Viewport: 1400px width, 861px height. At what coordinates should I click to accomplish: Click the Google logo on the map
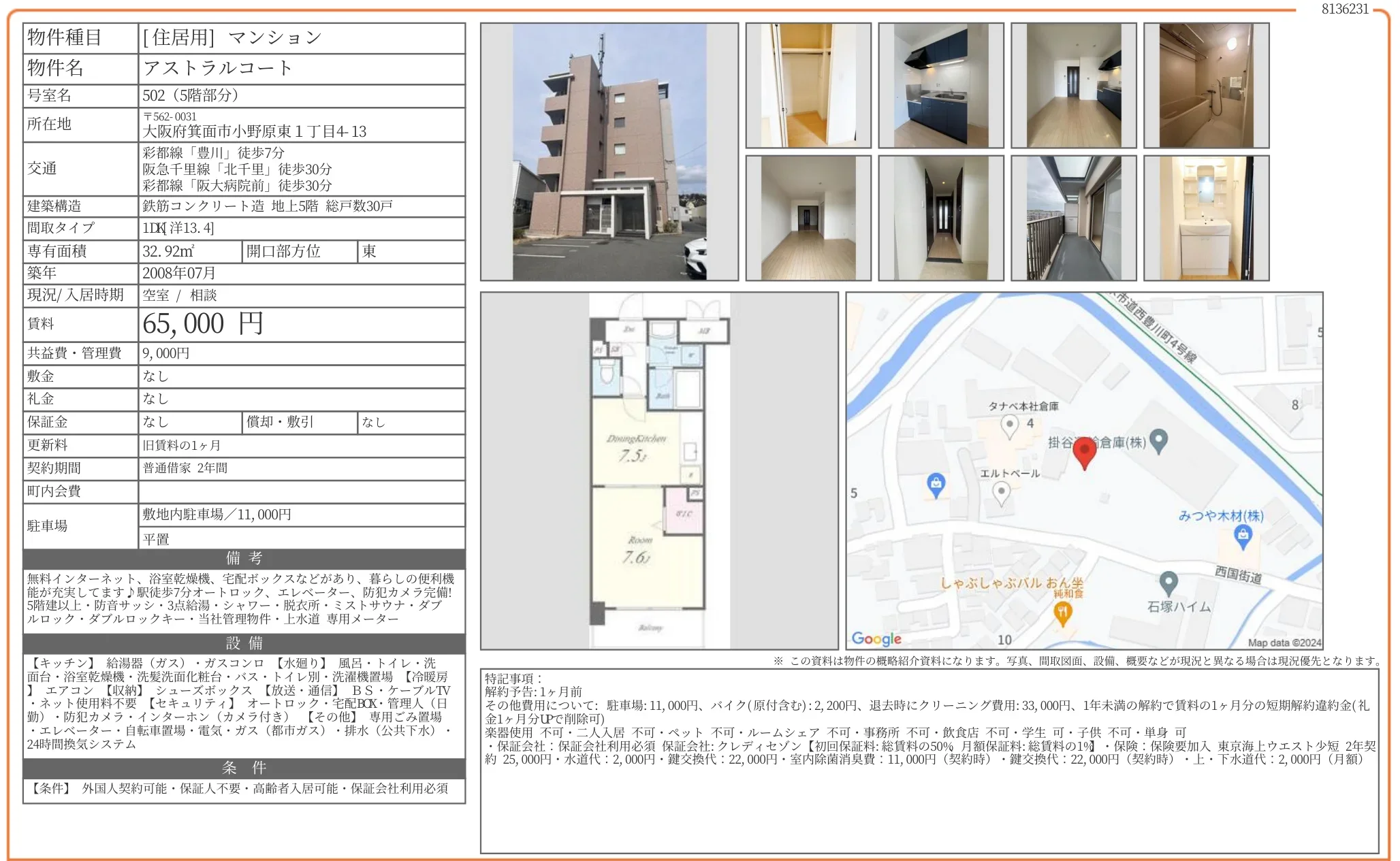pyautogui.click(x=876, y=638)
